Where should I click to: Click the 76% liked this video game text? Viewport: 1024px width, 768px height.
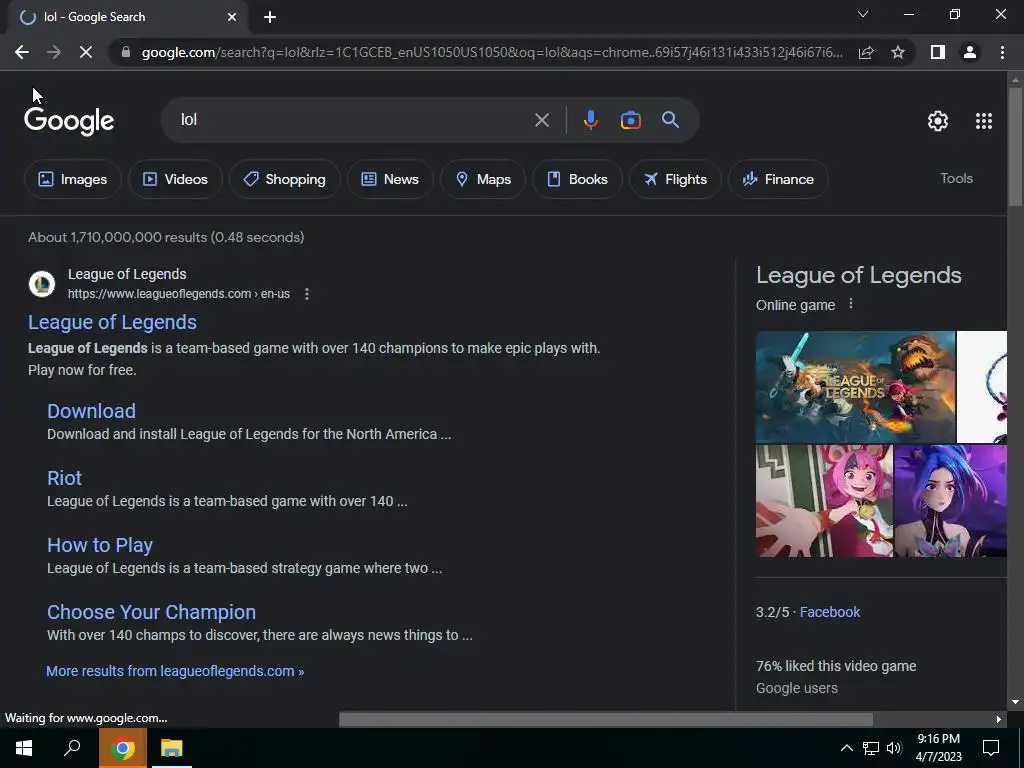pyautogui.click(x=836, y=666)
